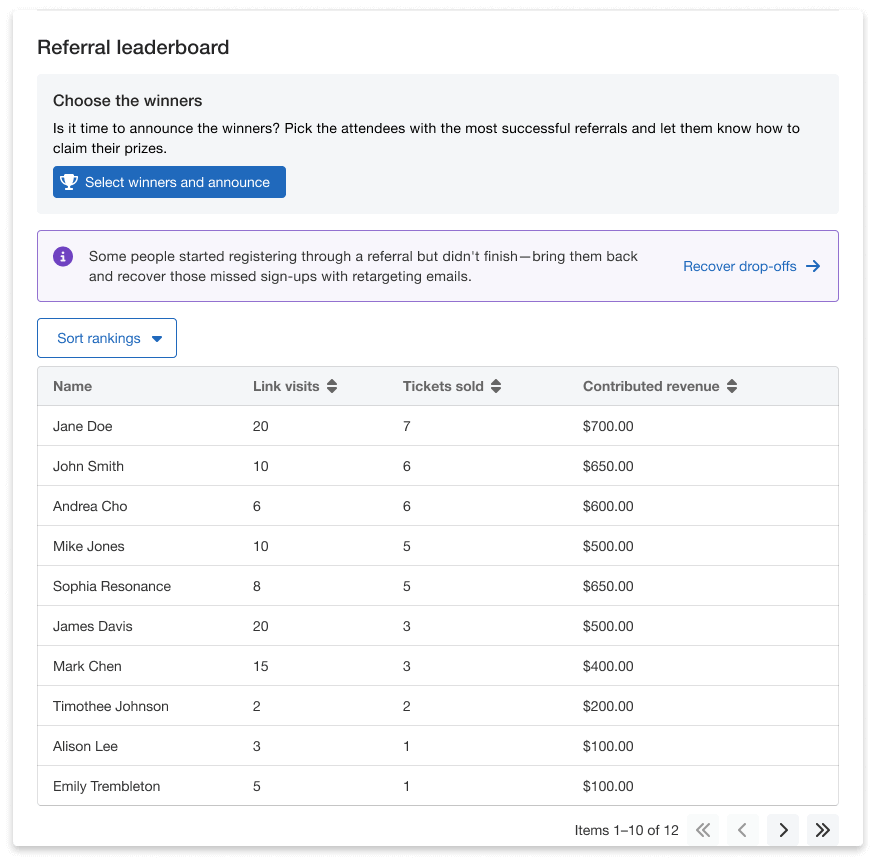The width and height of the screenshot is (876, 863).
Task: Click the trophy icon on the announce button
Action: pyautogui.click(x=68, y=182)
